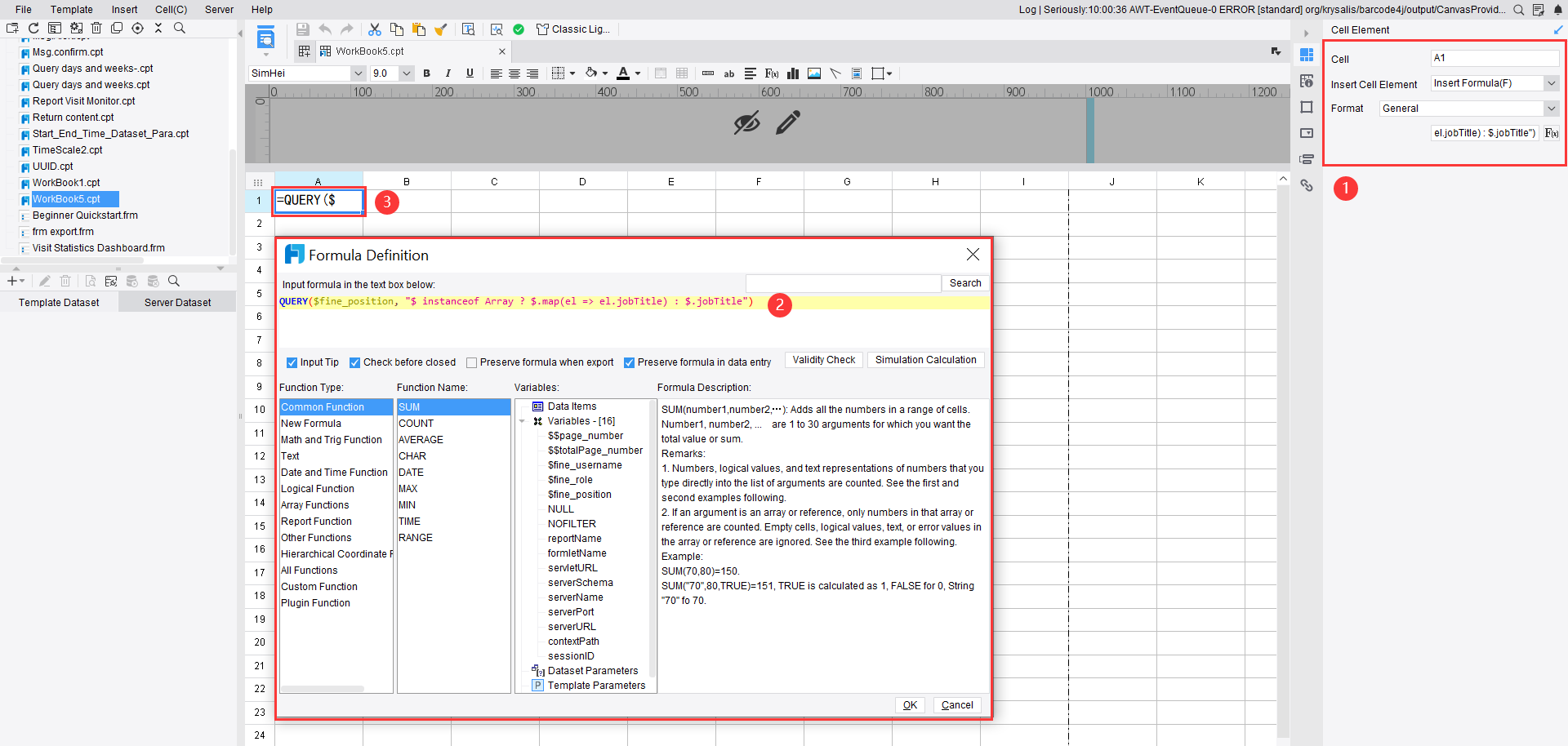Open the search magnifier in the title bar
Image resolution: width=1568 pixels, height=746 pixels.
coord(1519,11)
